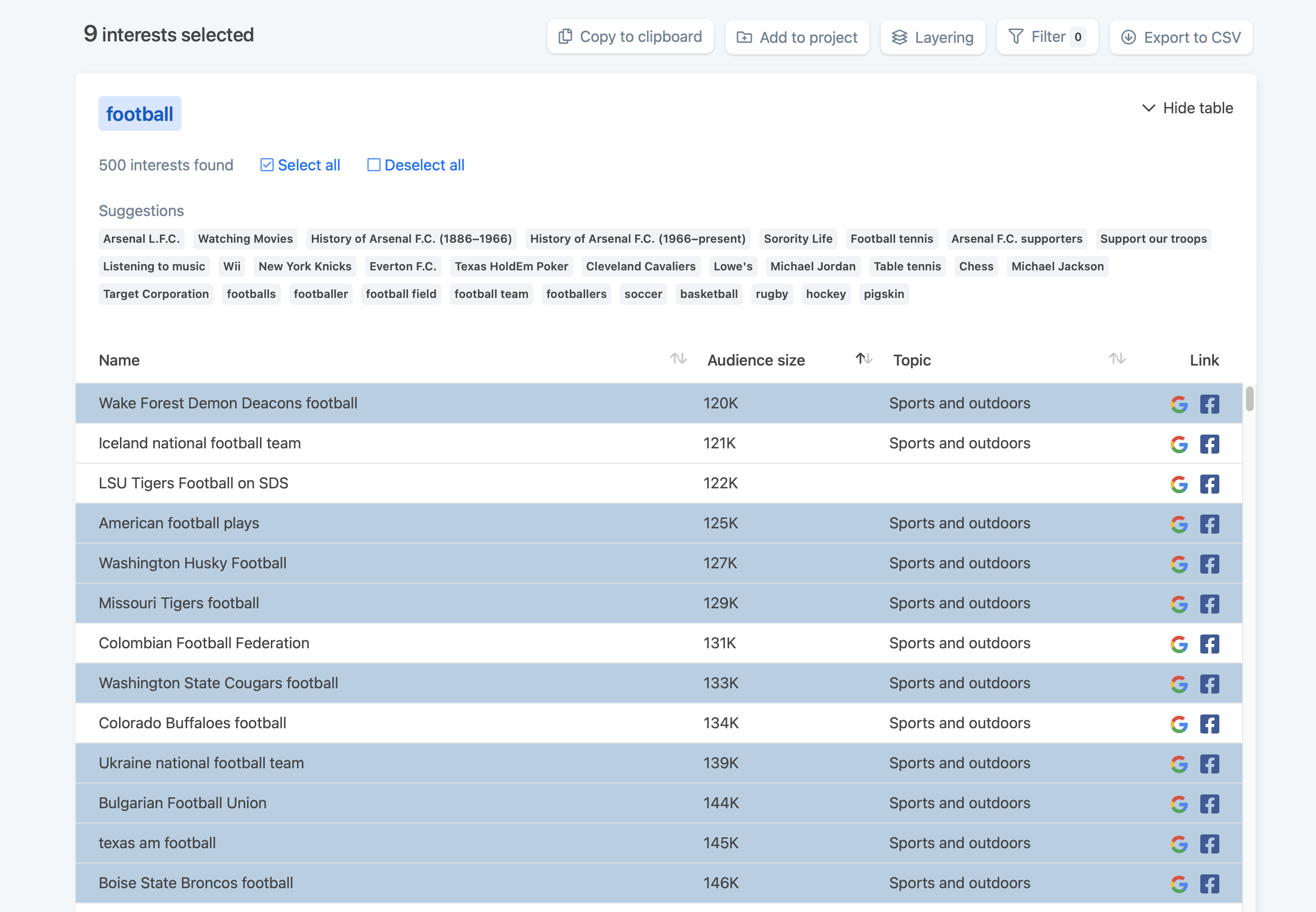Pick the basketball suggestion chip
The width and height of the screenshot is (1316, 912).
[x=708, y=294]
